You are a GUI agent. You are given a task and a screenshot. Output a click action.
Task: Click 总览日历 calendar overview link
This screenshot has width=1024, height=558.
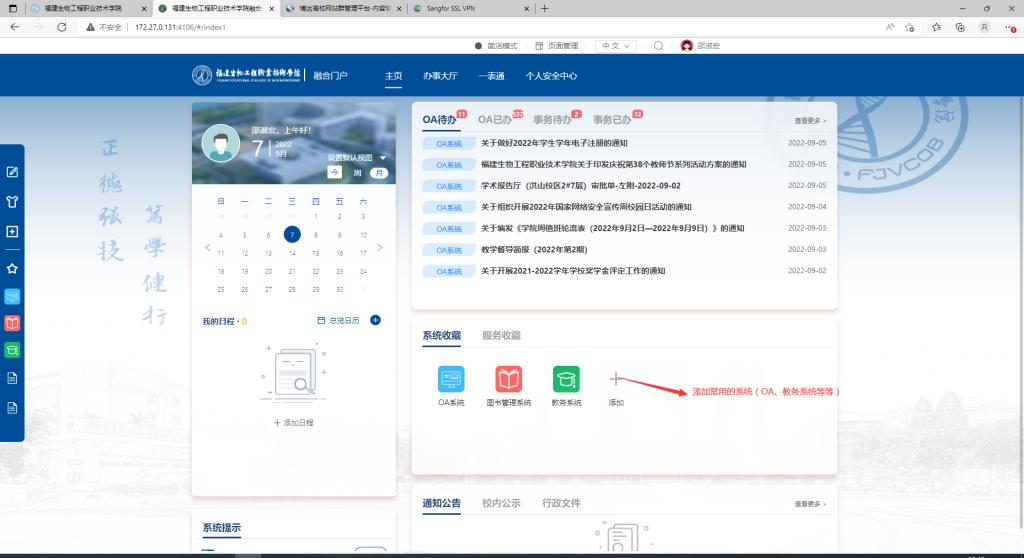click(337, 320)
